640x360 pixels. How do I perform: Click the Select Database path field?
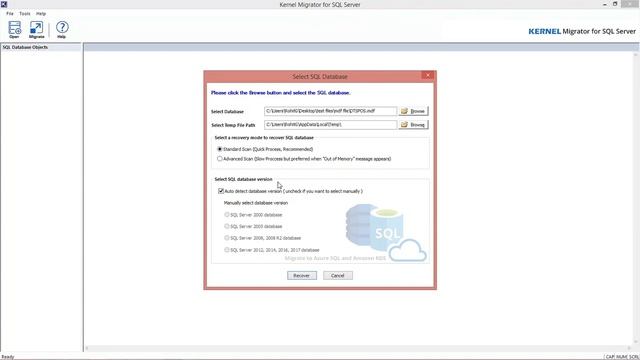tap(330, 111)
